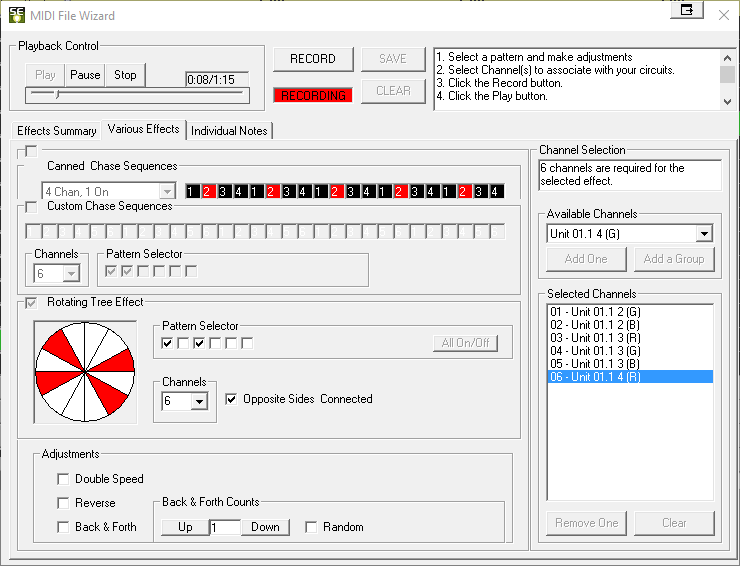This screenshot has height=566, width=740.
Task: Enable the Double Speed checkbox
Action: click(x=63, y=479)
